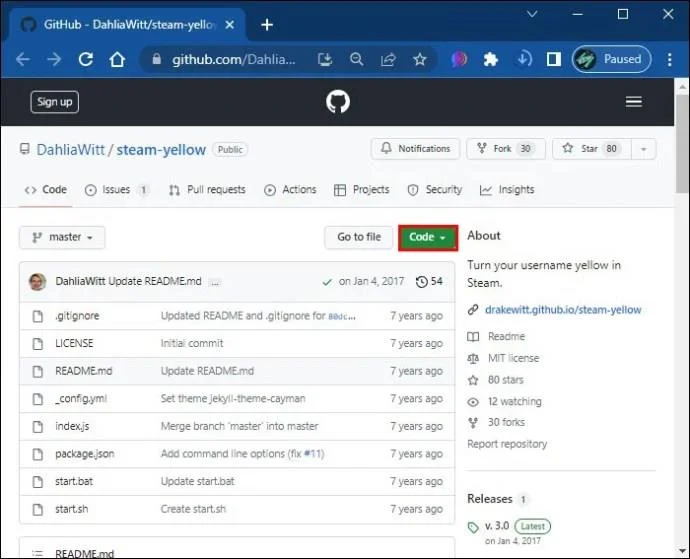Open the .gitignore file
The height and width of the screenshot is (559, 690).
tap(77, 316)
